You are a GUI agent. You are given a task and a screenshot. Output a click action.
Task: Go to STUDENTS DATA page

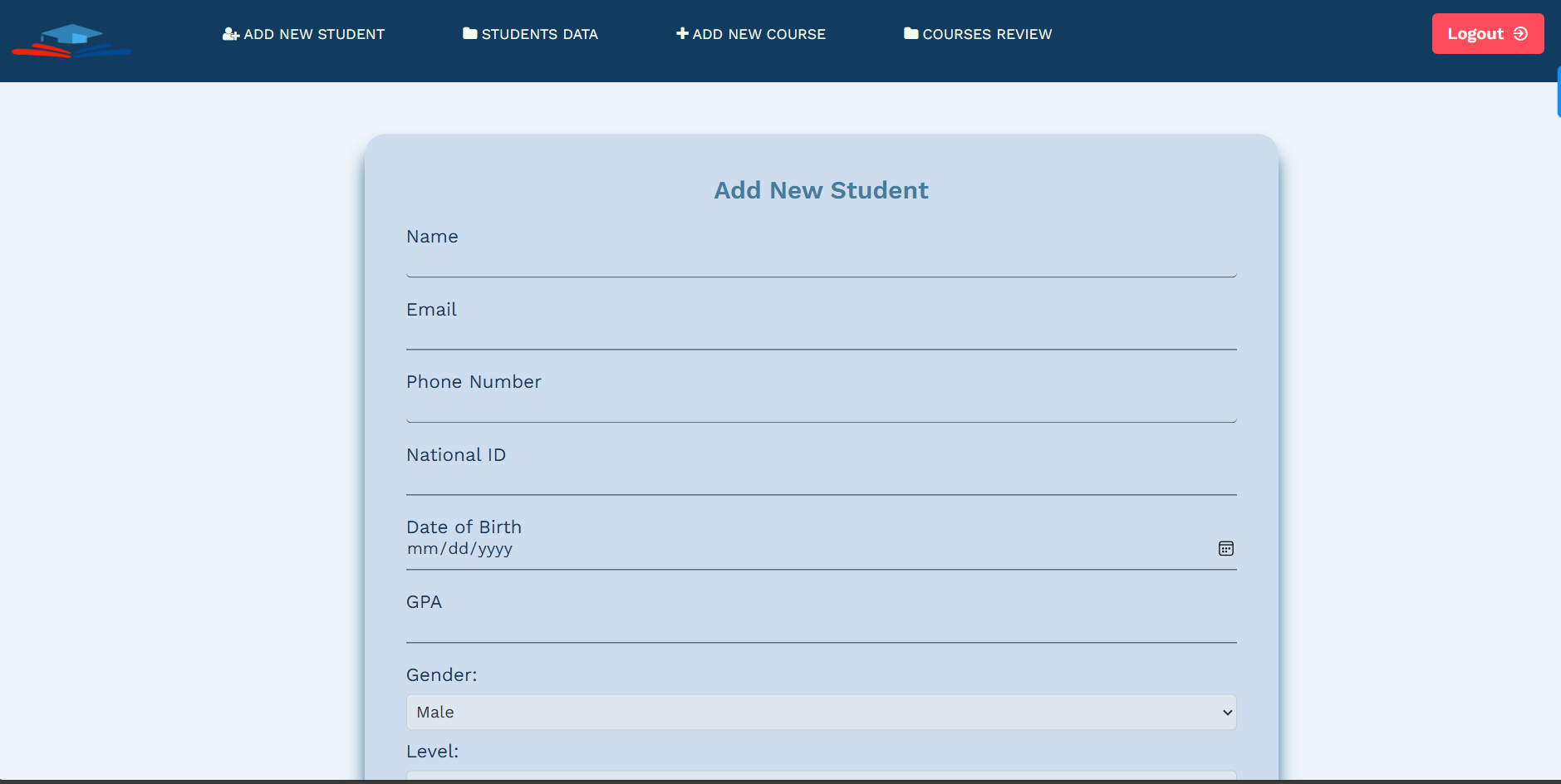tap(530, 34)
